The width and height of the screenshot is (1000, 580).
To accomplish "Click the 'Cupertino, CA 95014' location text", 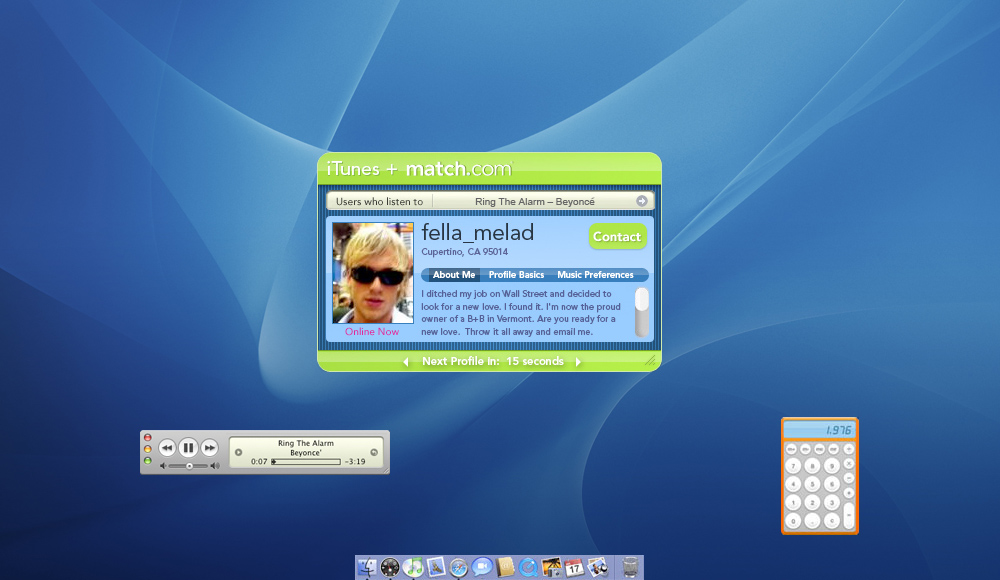I will 464,252.
